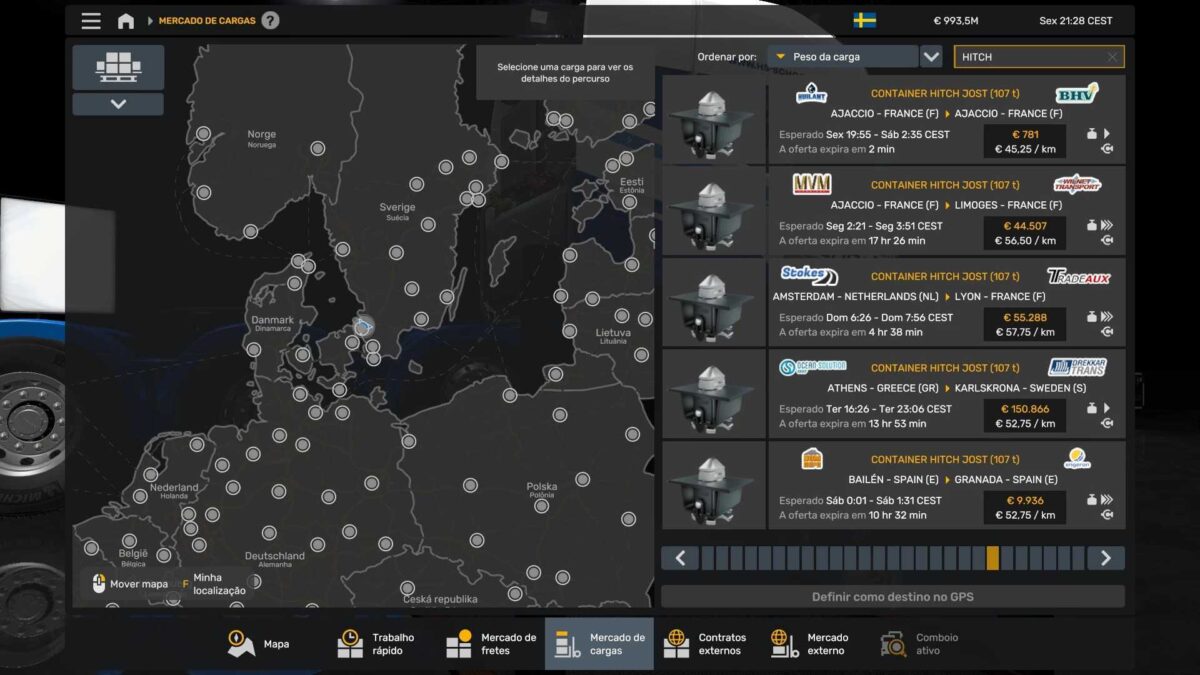Screen dimensions: 1200x675
Task: Click the Sweden flag icon
Action: pyautogui.click(x=865, y=21)
